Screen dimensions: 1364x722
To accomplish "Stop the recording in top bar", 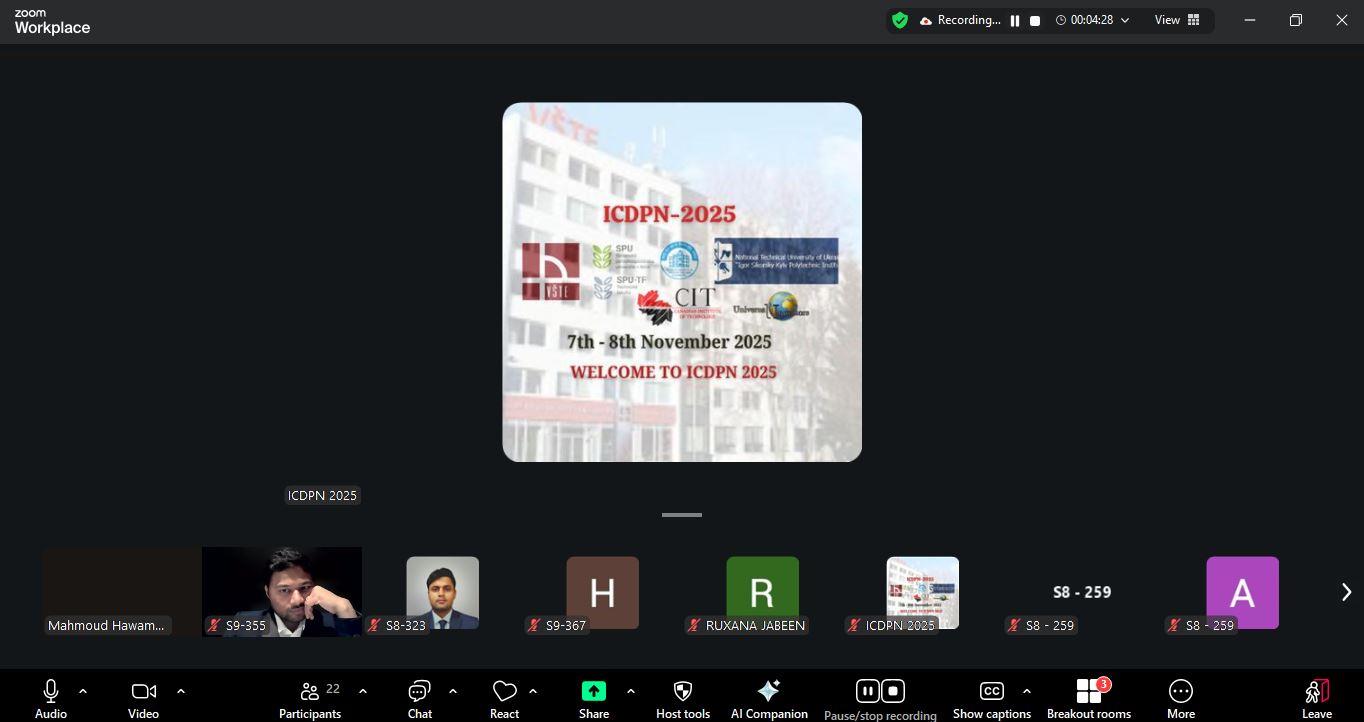I will pos(1035,20).
